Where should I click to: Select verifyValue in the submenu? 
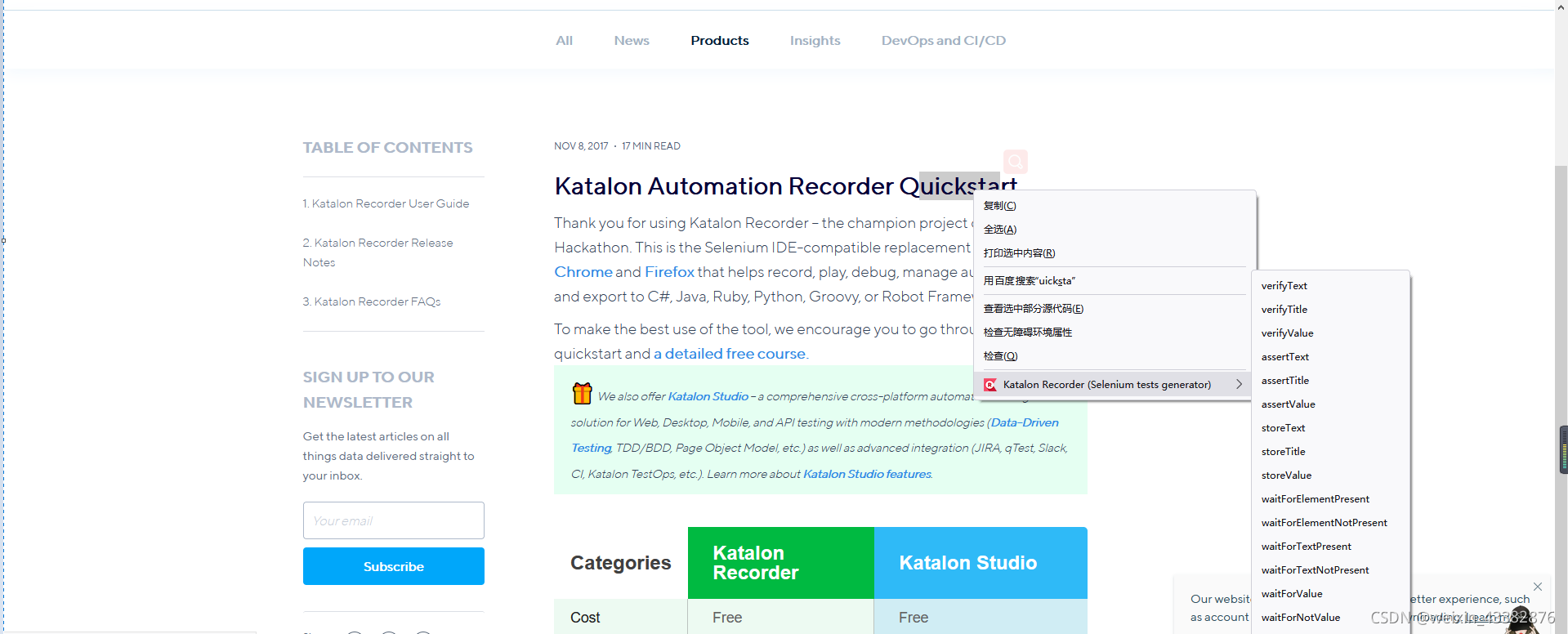pos(1330,333)
